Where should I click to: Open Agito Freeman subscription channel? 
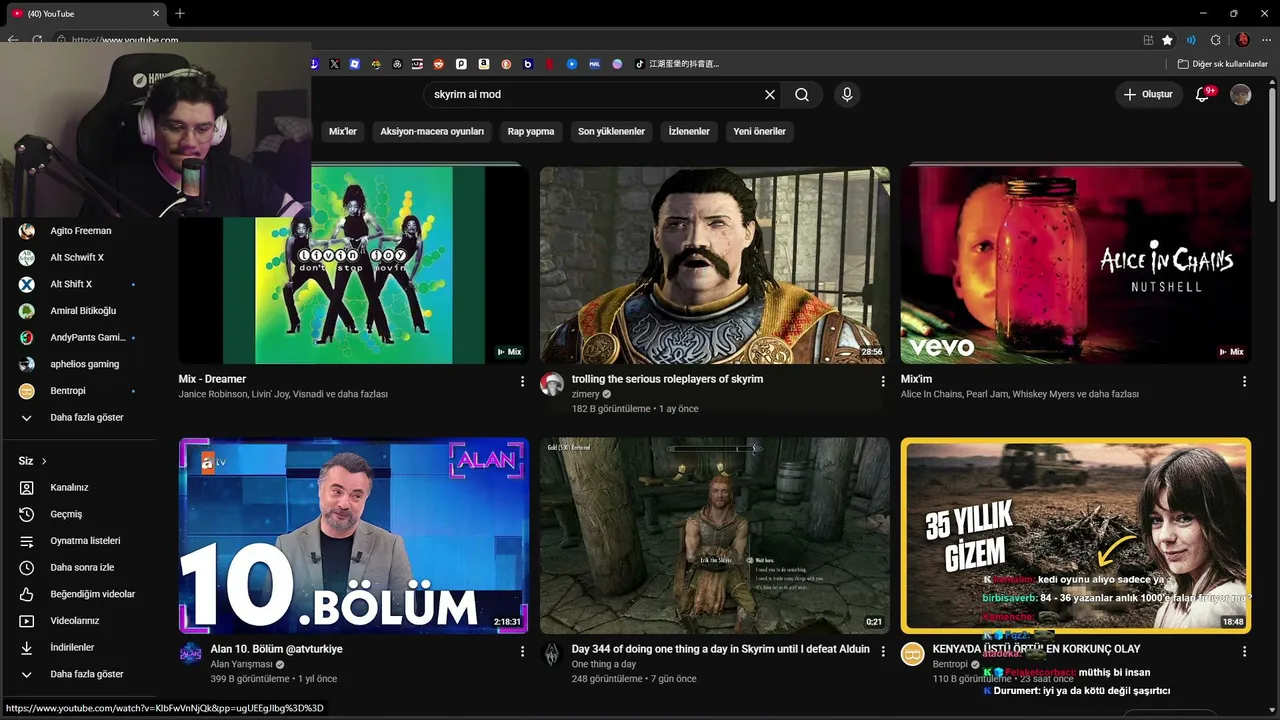coord(78,231)
